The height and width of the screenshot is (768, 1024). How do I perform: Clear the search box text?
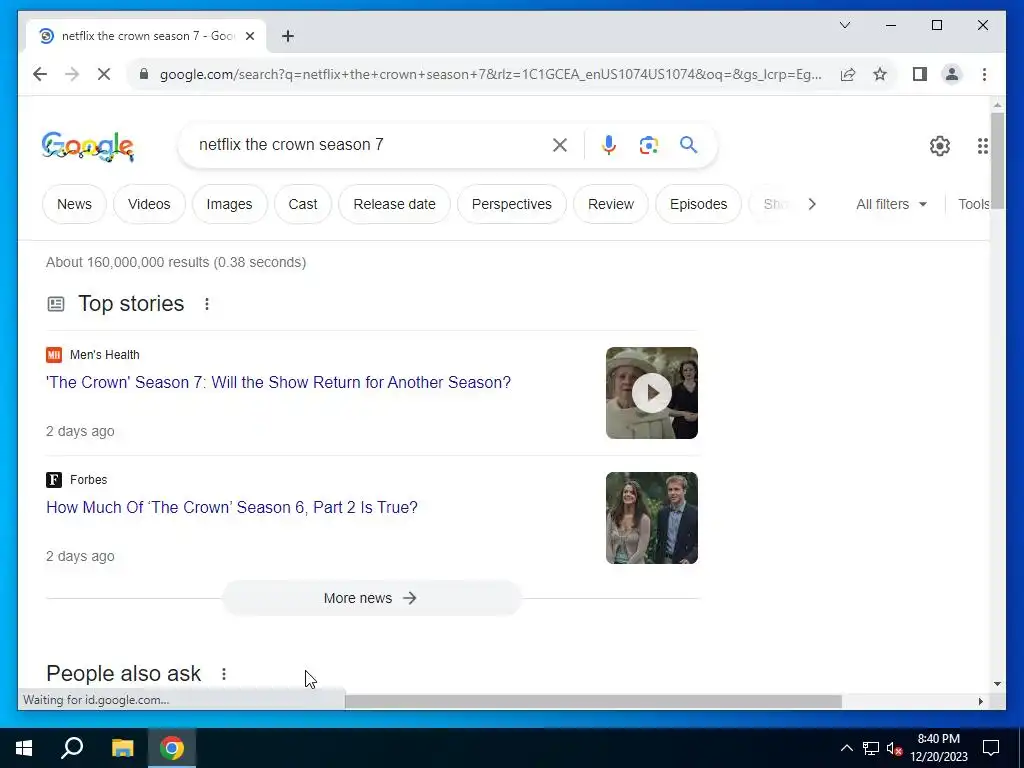click(560, 145)
